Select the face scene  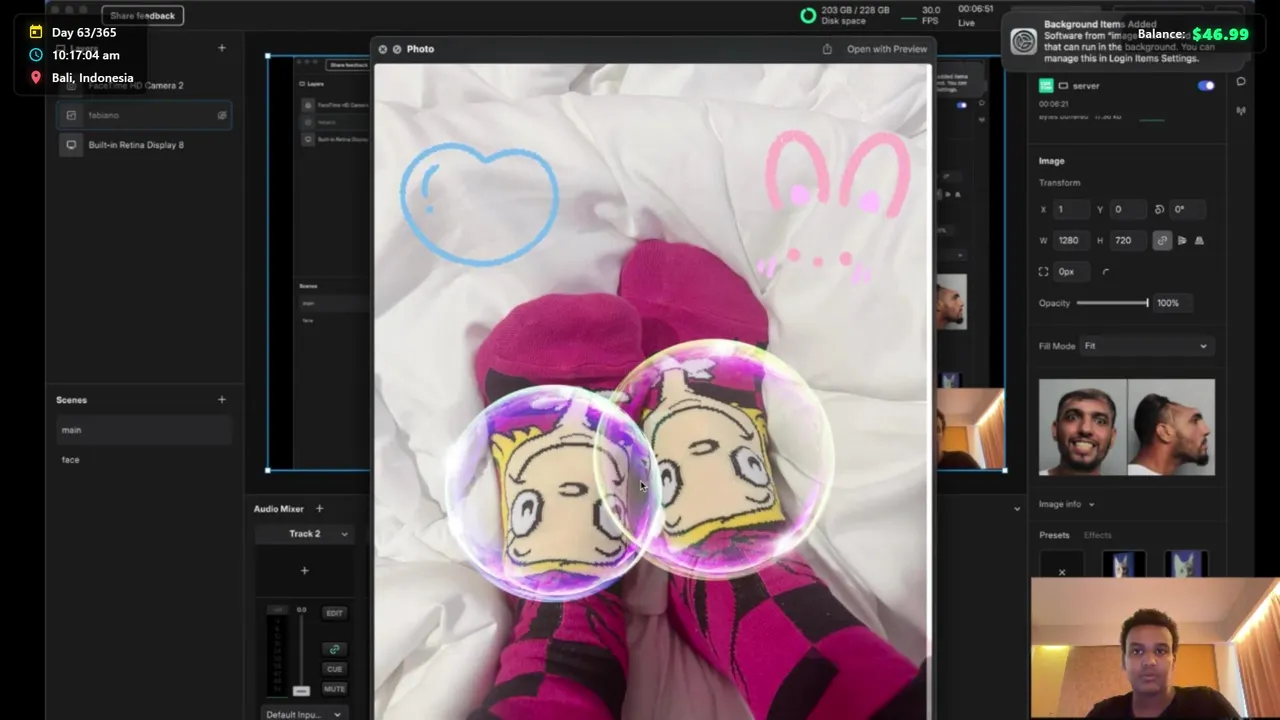144,460
